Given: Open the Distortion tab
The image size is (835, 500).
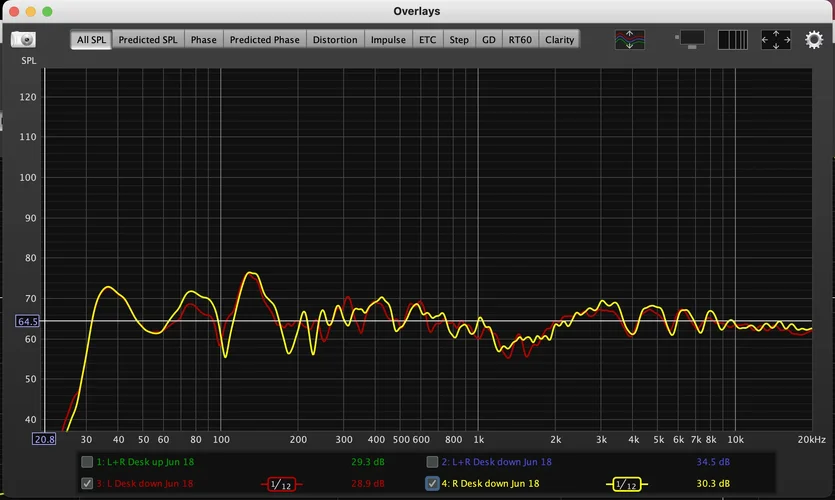Looking at the screenshot, I should [x=334, y=40].
